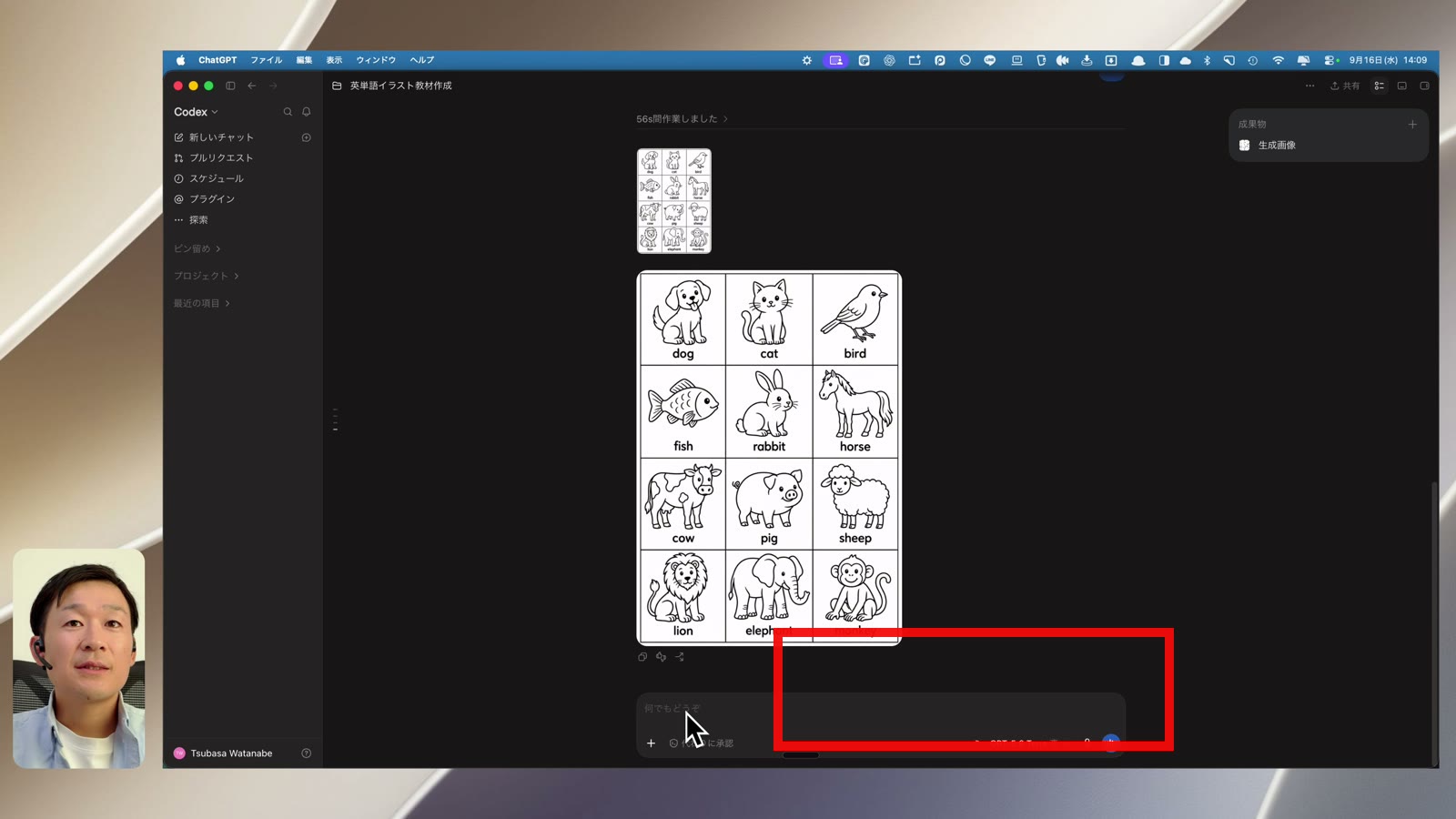This screenshot has height=819, width=1456.
Task: Click the chat vertical scrollbar
Action: (1435, 623)
